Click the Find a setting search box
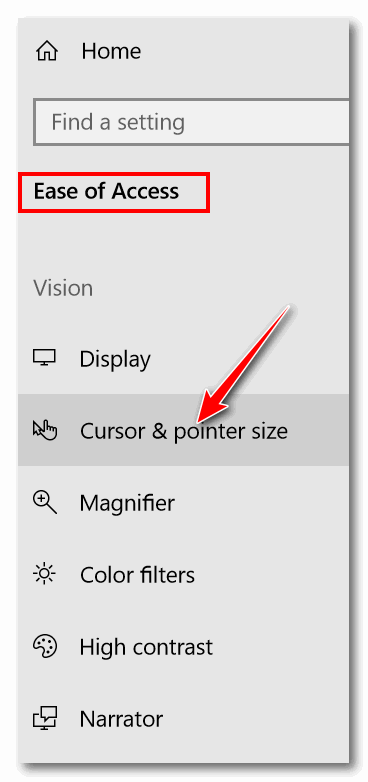Image resolution: width=368 pixels, height=782 pixels. pyautogui.click(x=191, y=122)
